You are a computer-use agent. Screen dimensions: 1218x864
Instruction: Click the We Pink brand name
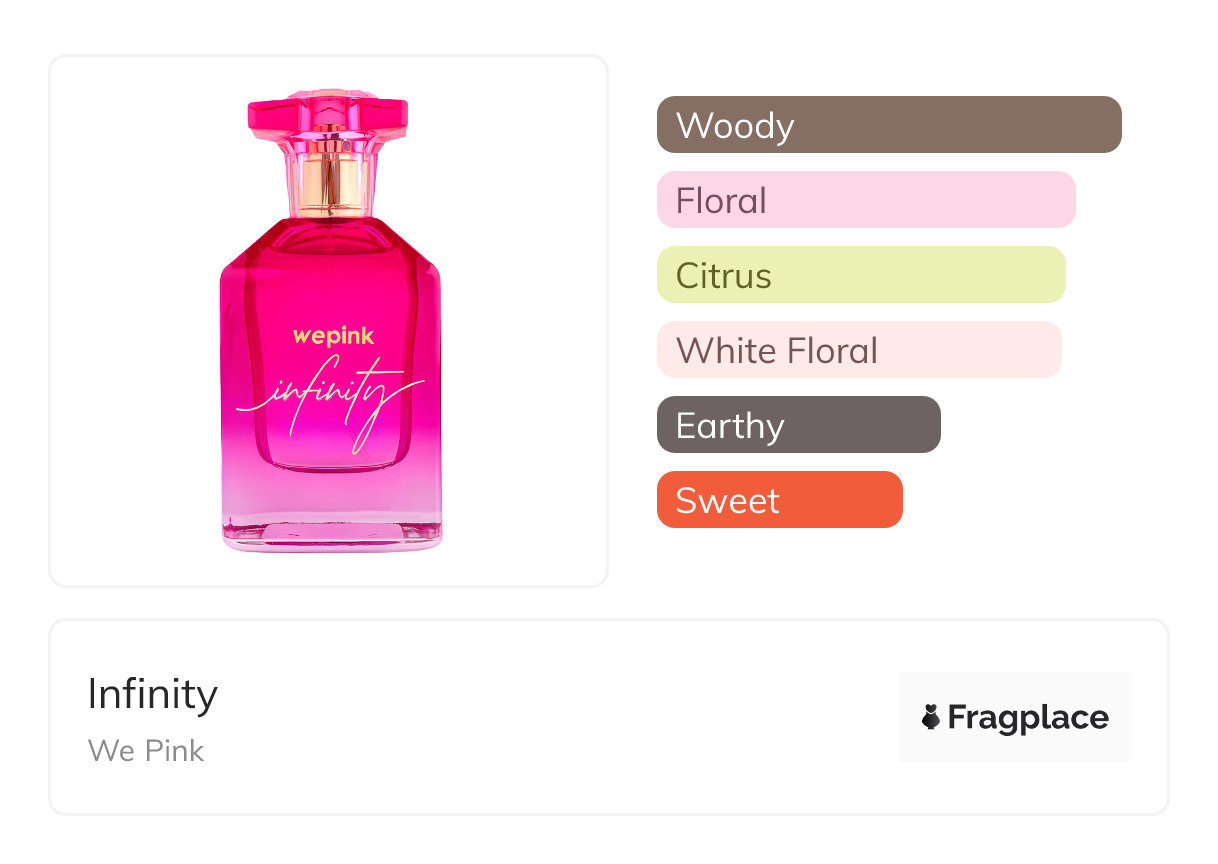point(146,750)
